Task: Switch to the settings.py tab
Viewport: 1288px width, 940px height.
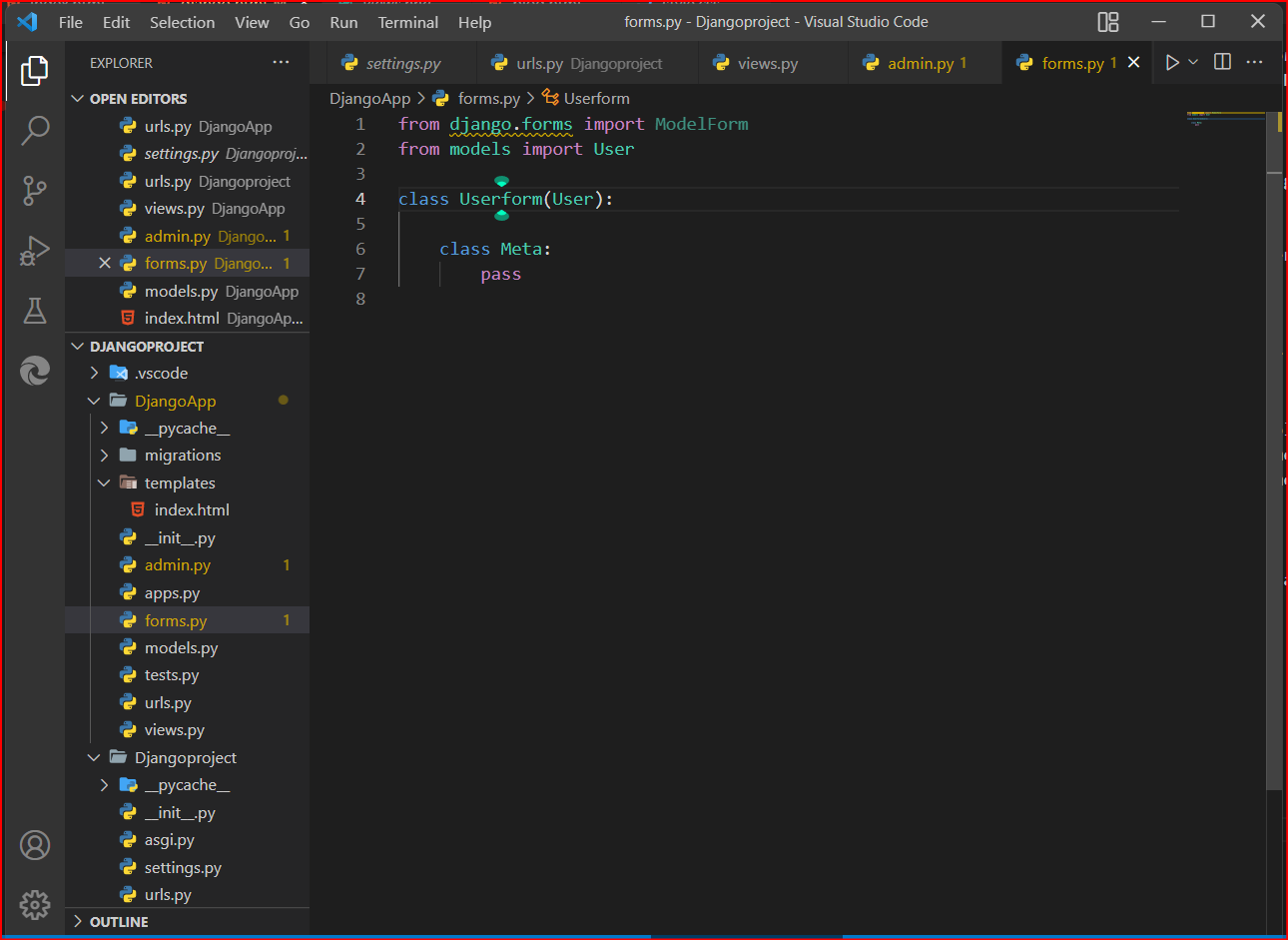Action: pyautogui.click(x=402, y=63)
